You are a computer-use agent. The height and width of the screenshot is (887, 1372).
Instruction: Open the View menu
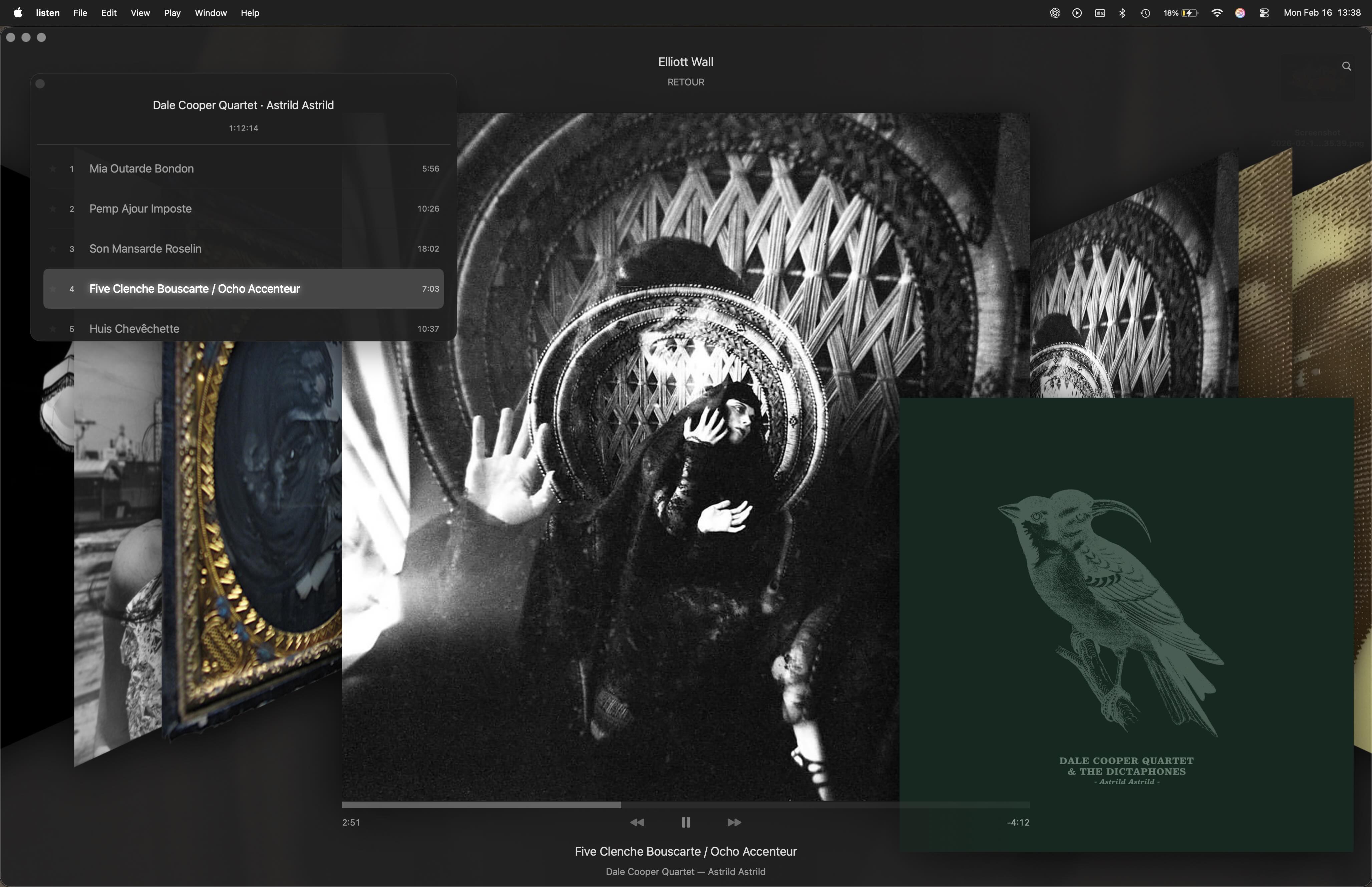pyautogui.click(x=140, y=13)
